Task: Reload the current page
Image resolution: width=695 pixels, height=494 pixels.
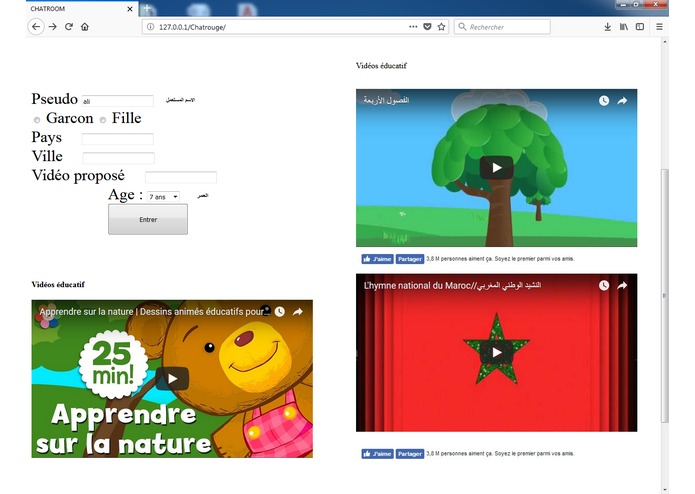Action: click(x=69, y=27)
